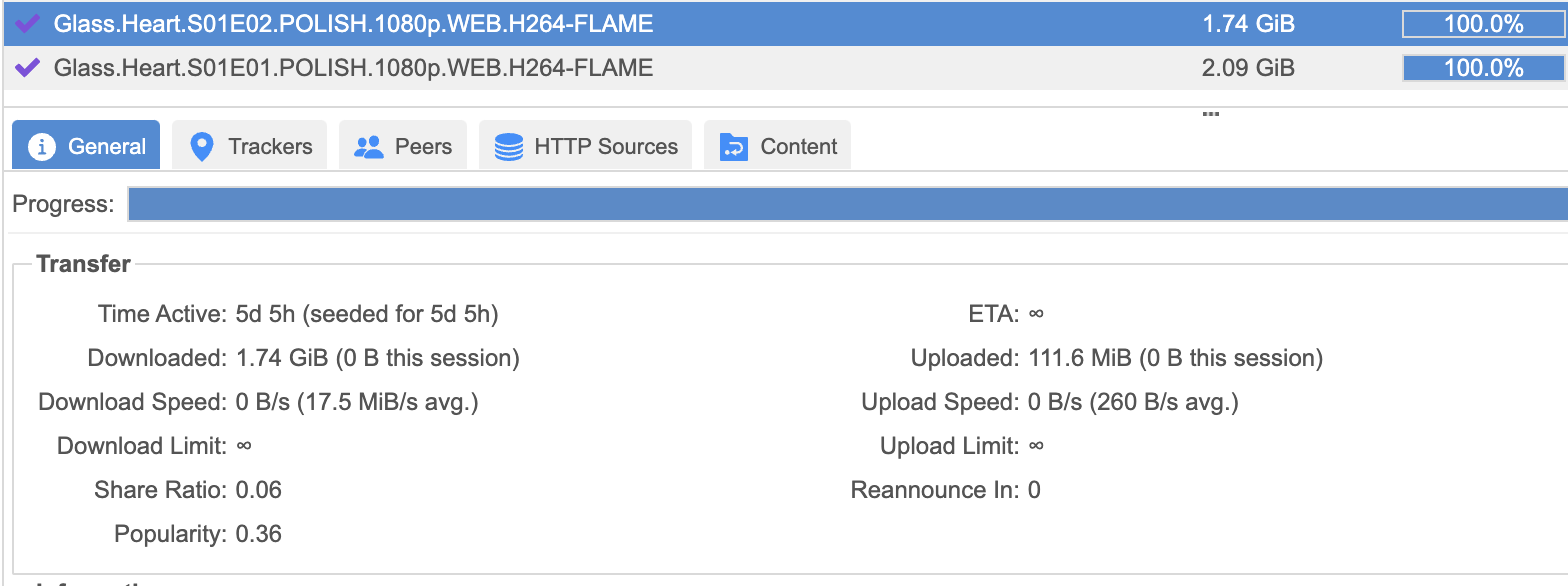View the Content tab label

tap(798, 147)
